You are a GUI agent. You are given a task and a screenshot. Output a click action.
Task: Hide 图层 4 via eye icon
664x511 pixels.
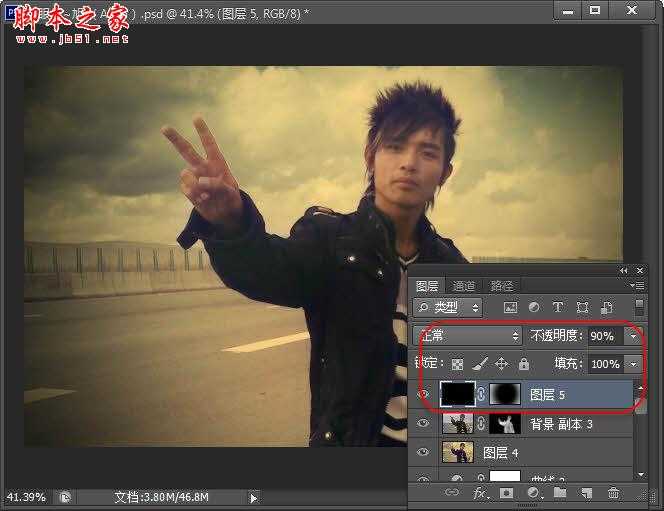coord(423,452)
